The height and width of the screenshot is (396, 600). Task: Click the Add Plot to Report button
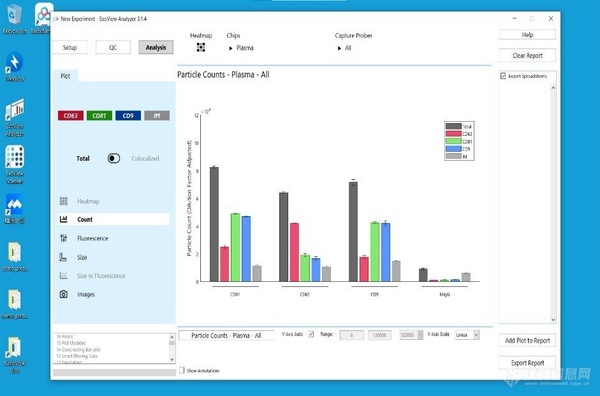527,340
